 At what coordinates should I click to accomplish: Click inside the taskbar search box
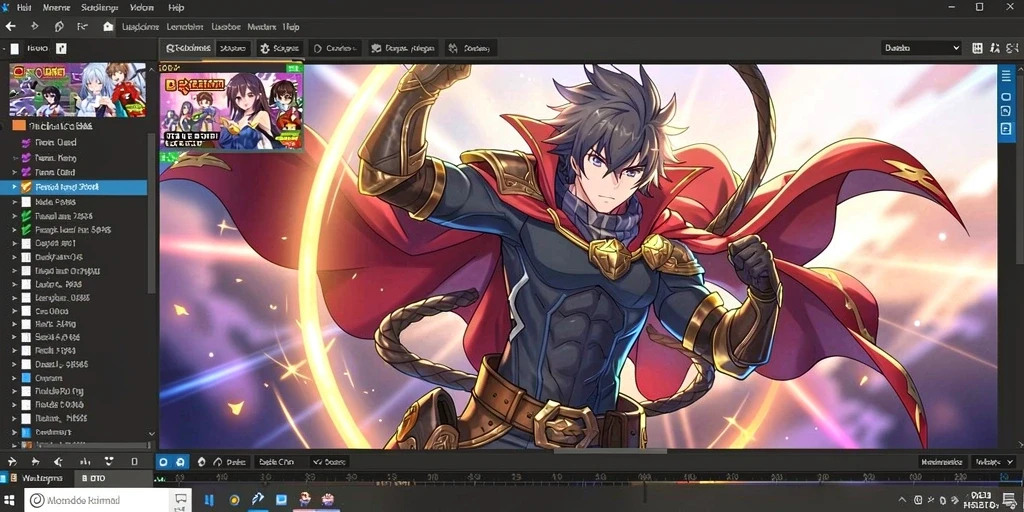click(99, 501)
